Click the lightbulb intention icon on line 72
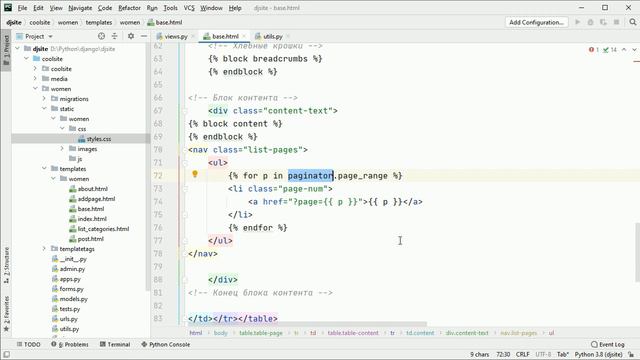640x360 pixels. [x=195, y=174]
